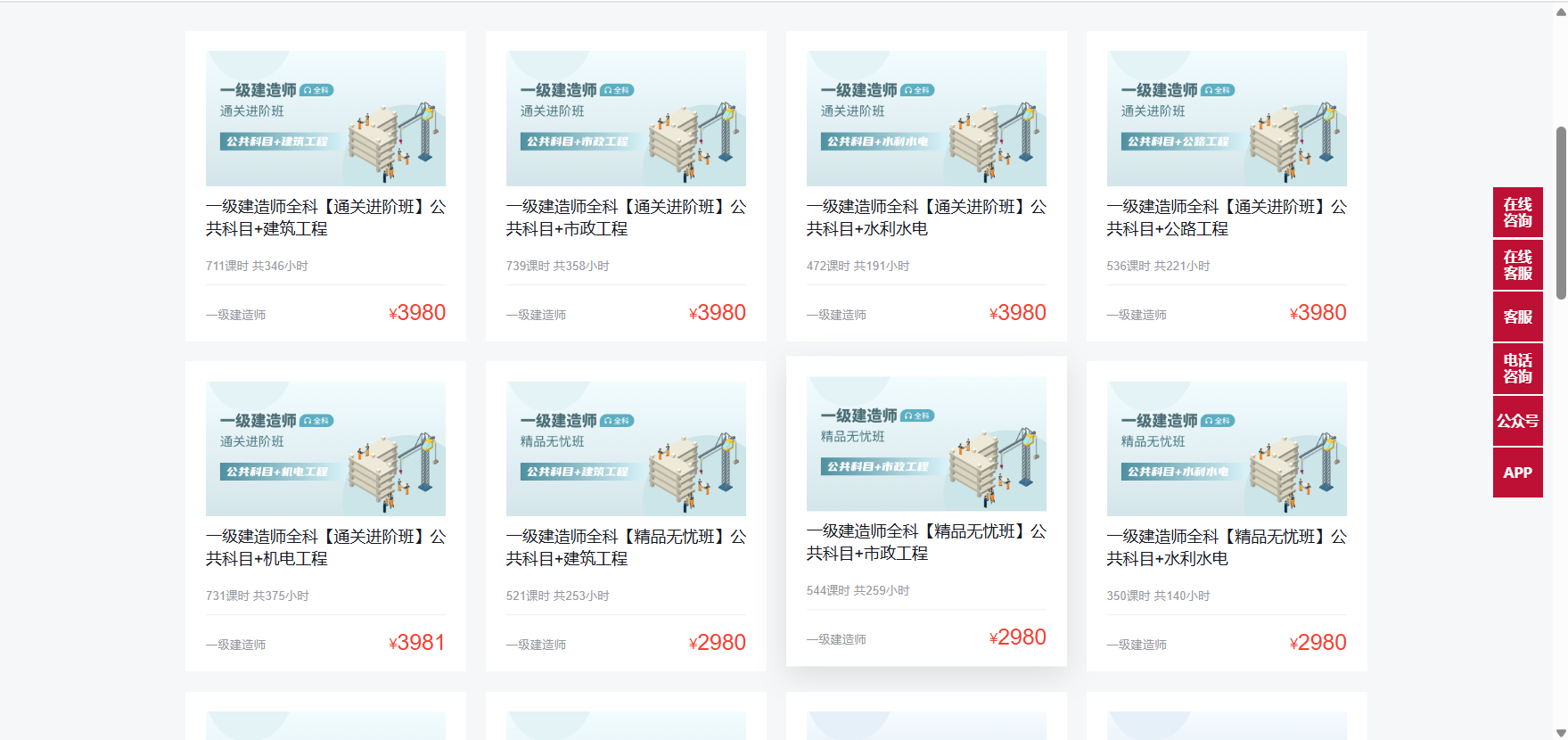Open thumbnail of 通关进阶班 公共科目+市政工程
The image size is (1568, 740).
626,119
